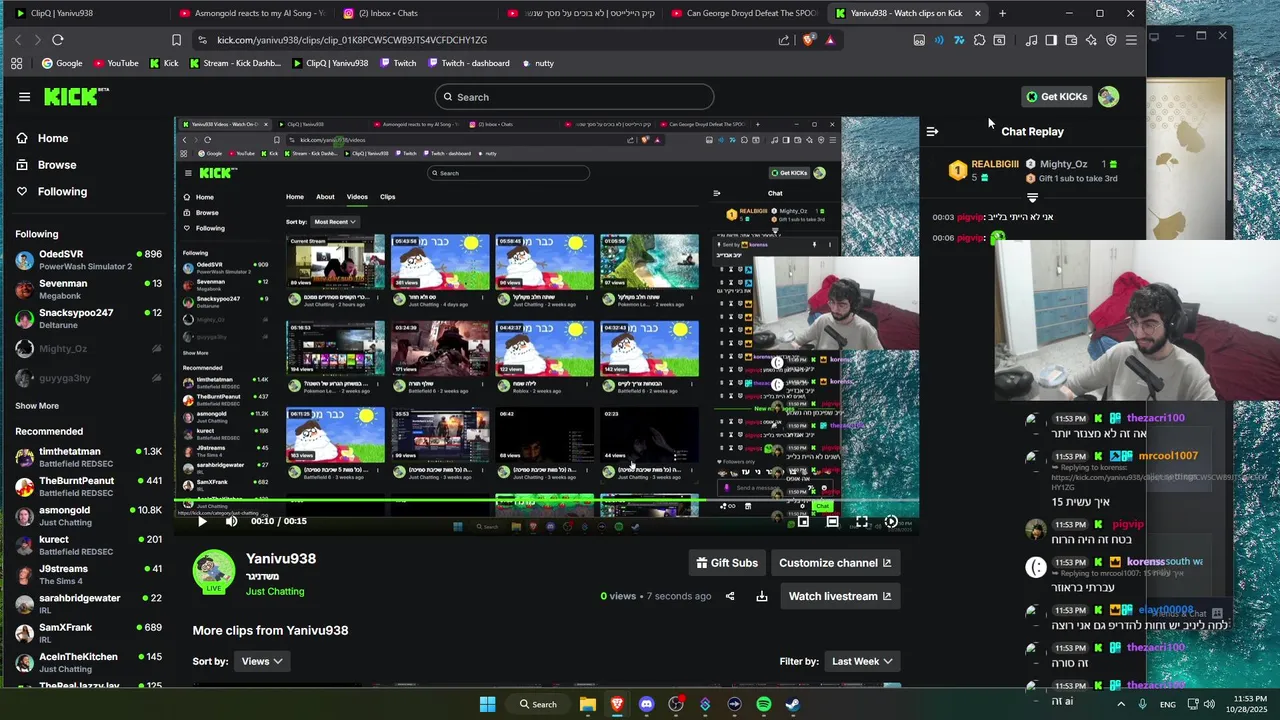Click the Gift Subs button
Screen dimensions: 1280x720
(x=726, y=563)
